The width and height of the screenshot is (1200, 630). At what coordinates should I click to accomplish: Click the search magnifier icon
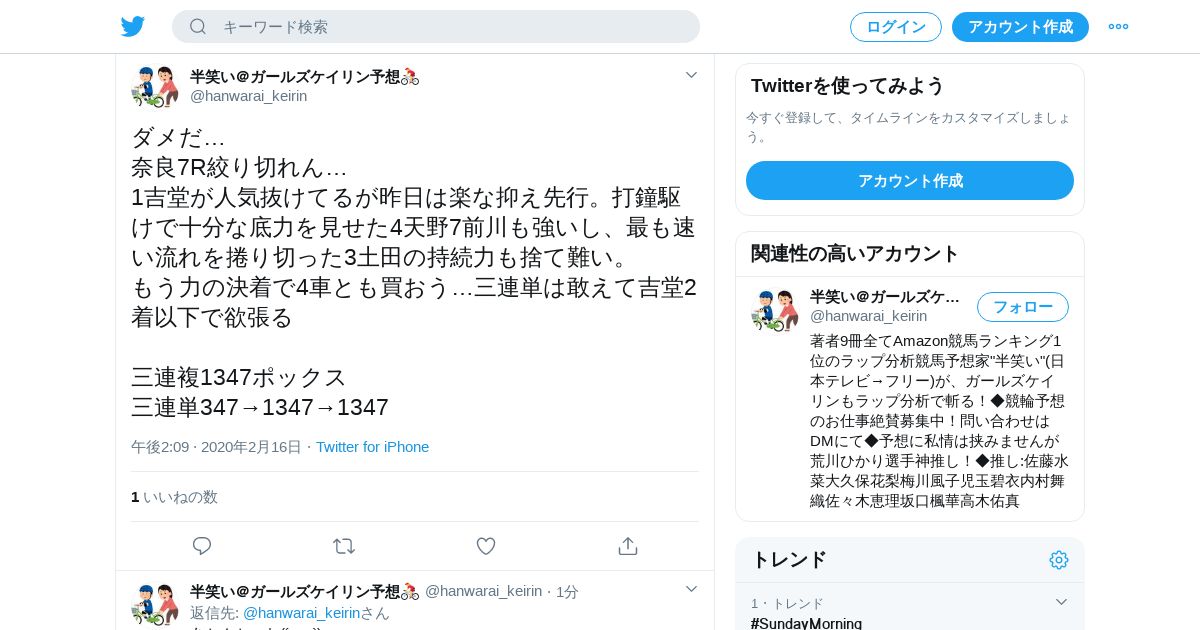(198, 27)
